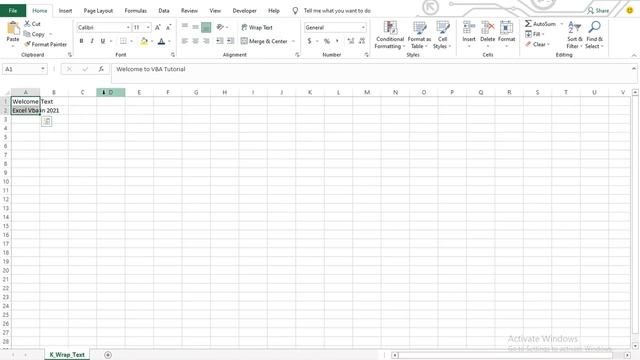Switch to the Page Layout tab
The width and height of the screenshot is (640, 360).
[x=98, y=11]
